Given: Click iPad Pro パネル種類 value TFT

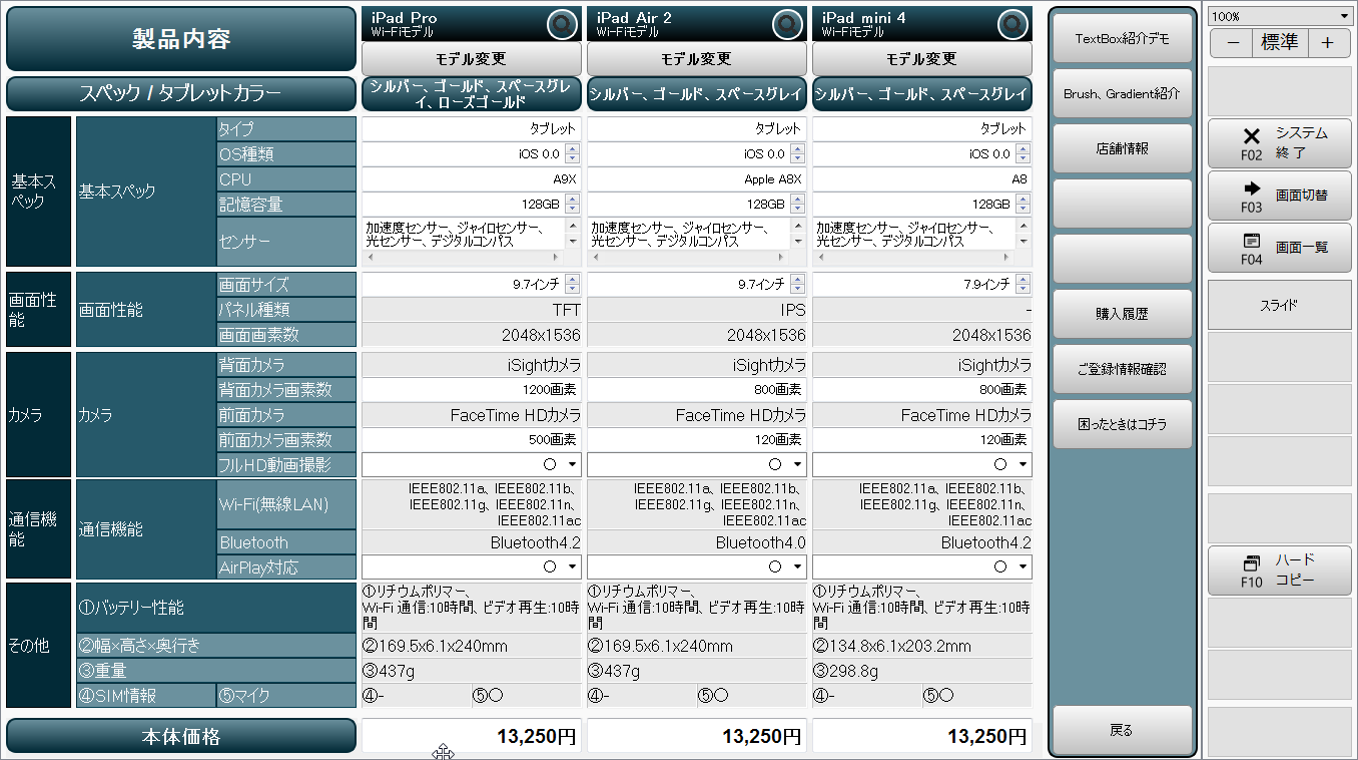Looking at the screenshot, I should click(x=471, y=310).
